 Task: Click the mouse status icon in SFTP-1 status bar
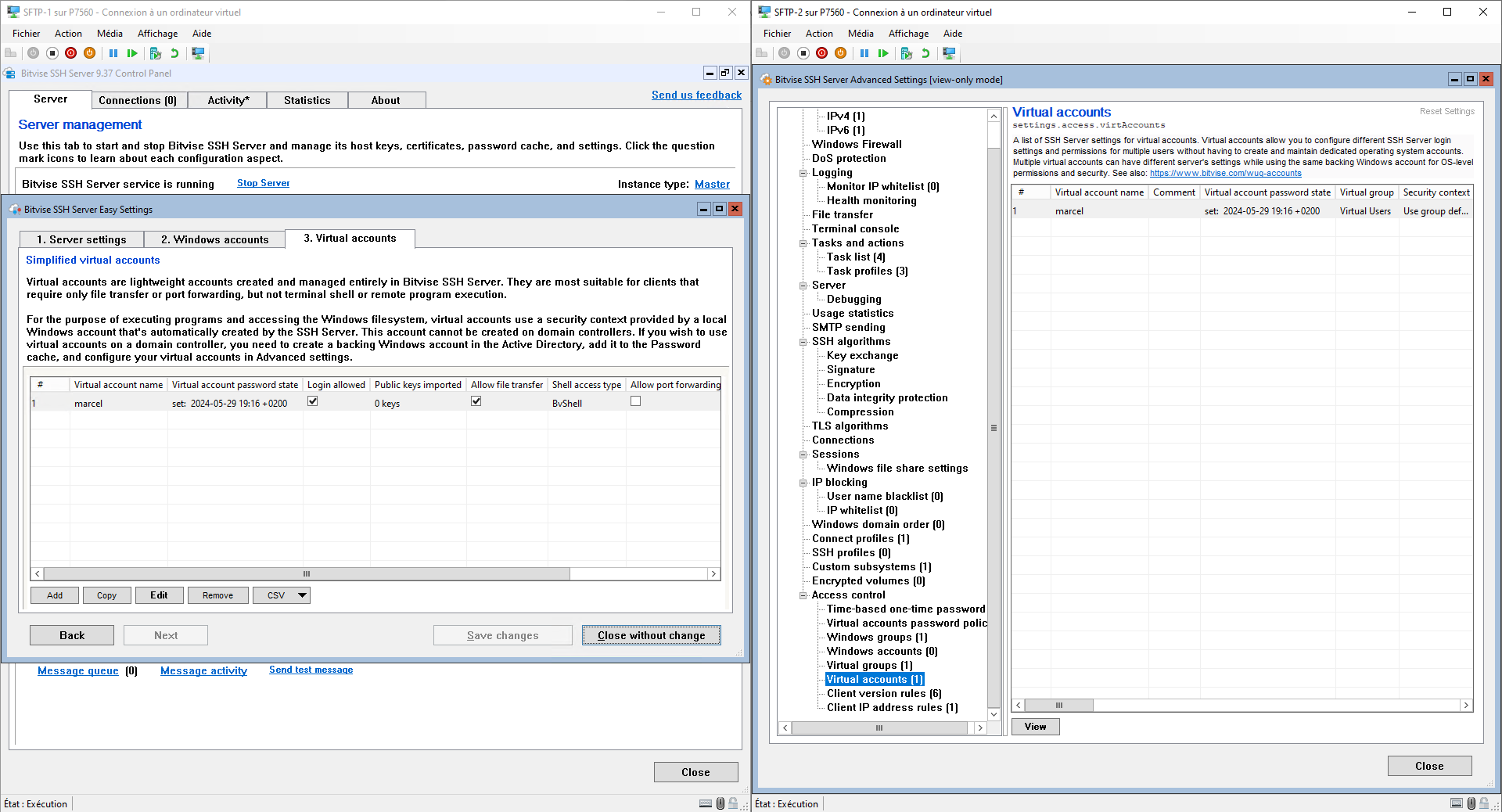click(720, 803)
